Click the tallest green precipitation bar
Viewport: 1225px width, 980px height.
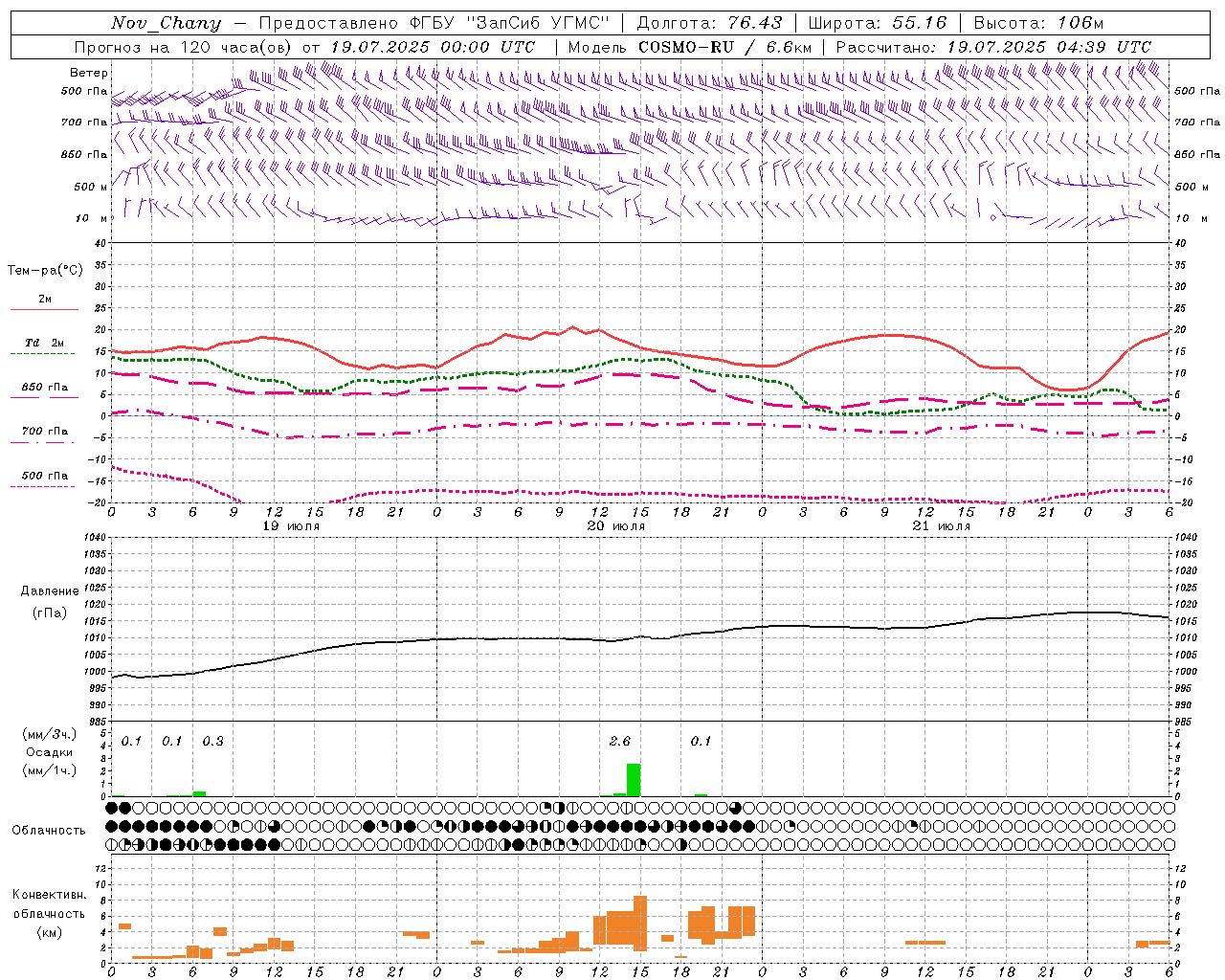pyautogui.click(x=634, y=780)
